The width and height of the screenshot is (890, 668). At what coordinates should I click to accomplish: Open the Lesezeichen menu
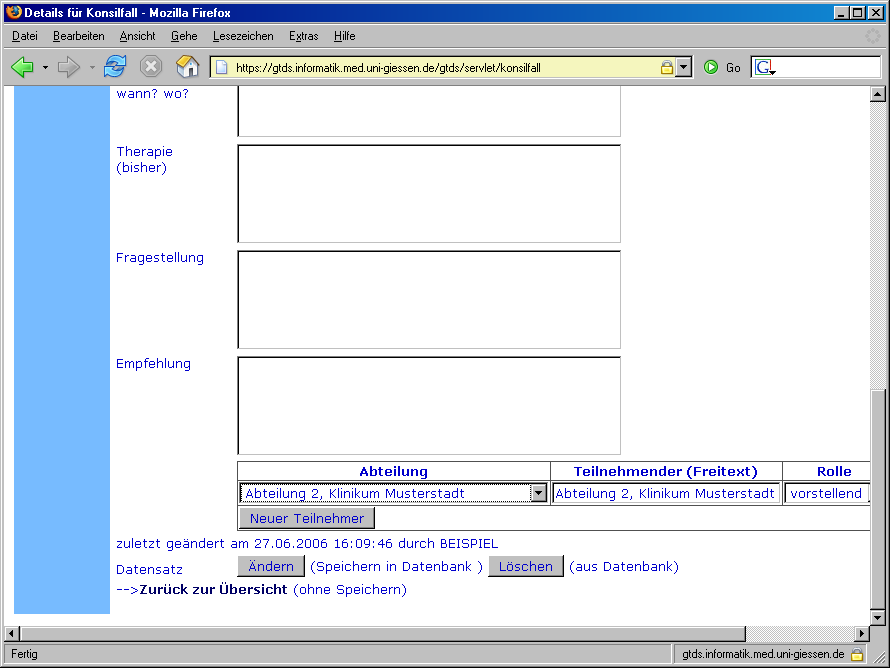pos(243,36)
